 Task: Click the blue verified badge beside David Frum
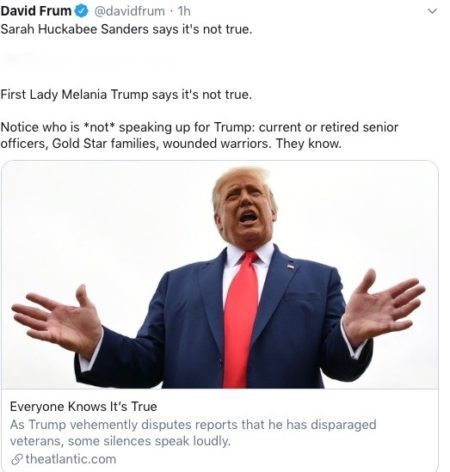pyautogui.click(x=81, y=11)
